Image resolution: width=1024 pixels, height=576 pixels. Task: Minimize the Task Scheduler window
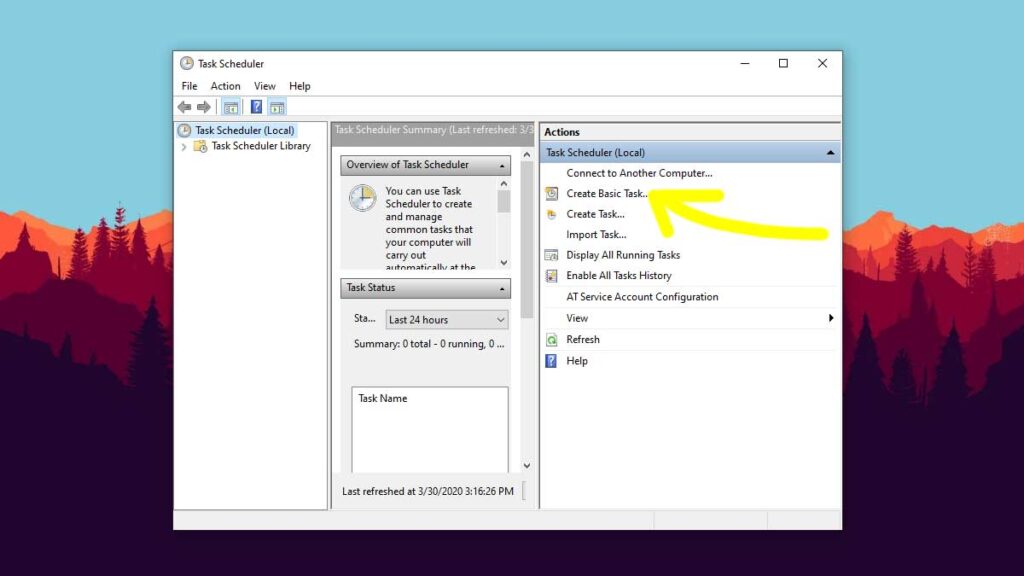pyautogui.click(x=744, y=63)
